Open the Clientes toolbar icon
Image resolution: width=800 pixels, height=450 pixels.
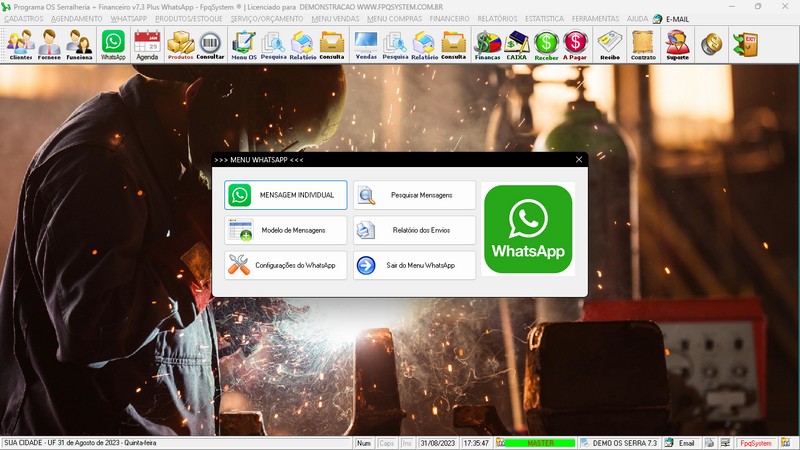(x=20, y=45)
